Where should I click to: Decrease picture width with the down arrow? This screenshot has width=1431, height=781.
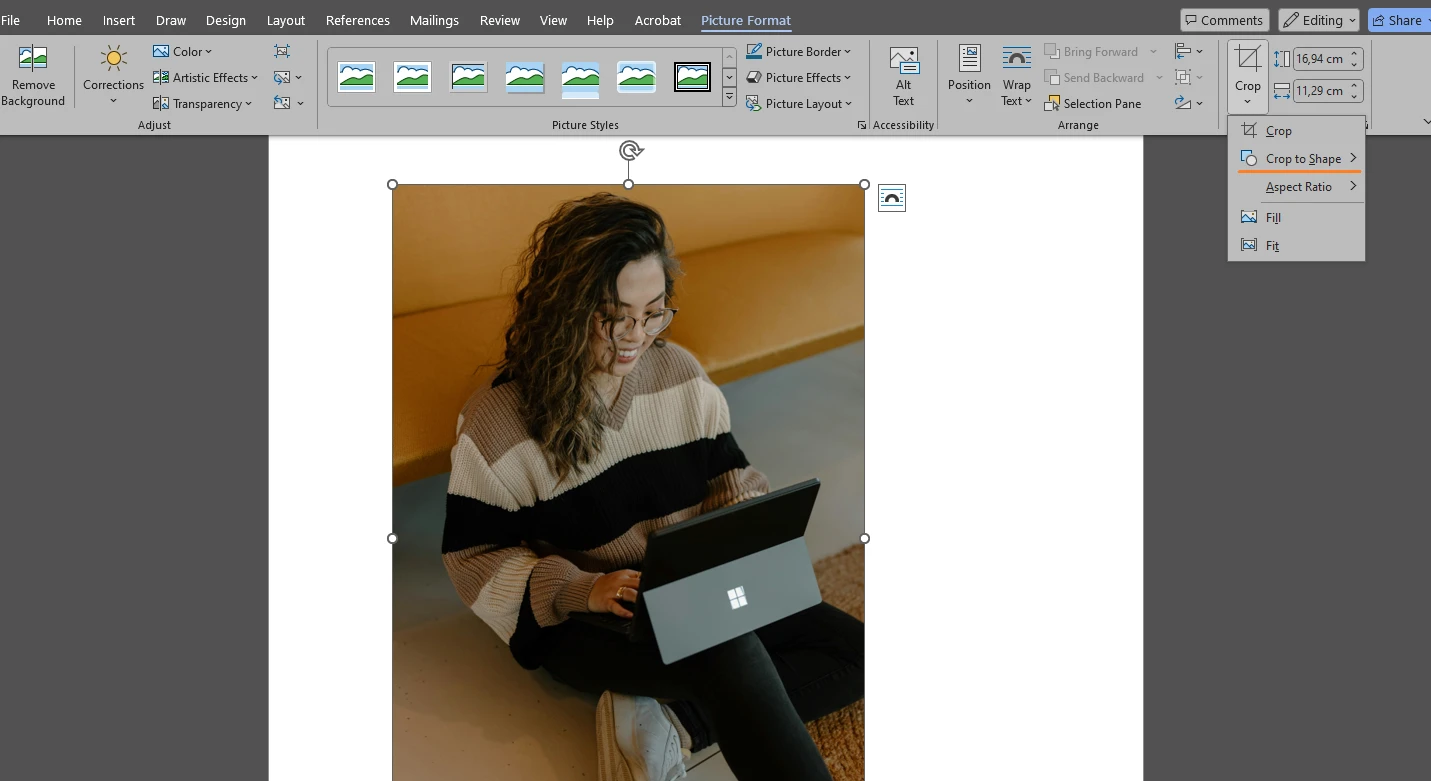tap(1354, 96)
